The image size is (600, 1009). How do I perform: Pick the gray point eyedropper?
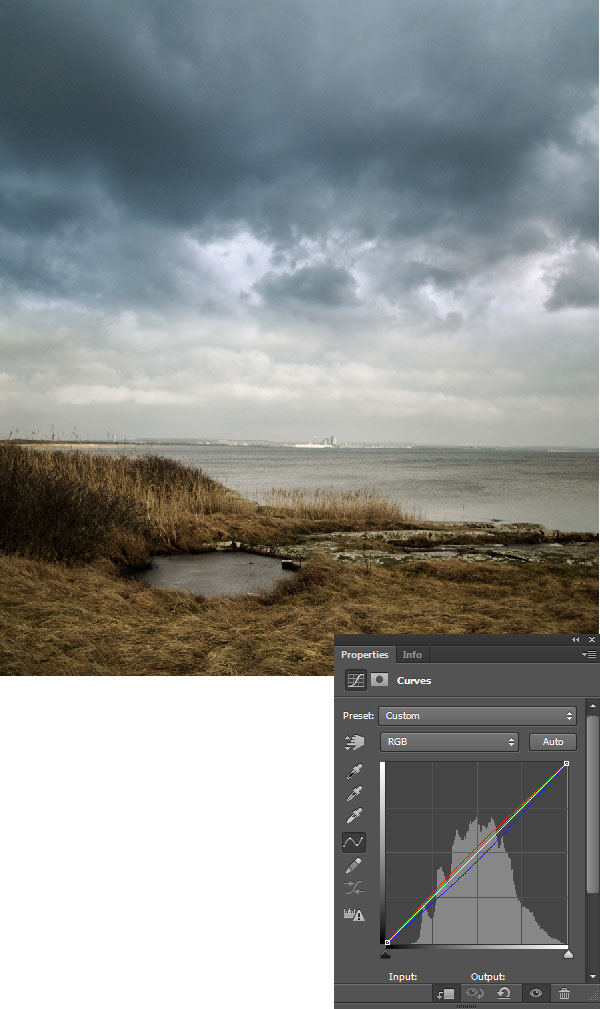pos(354,793)
